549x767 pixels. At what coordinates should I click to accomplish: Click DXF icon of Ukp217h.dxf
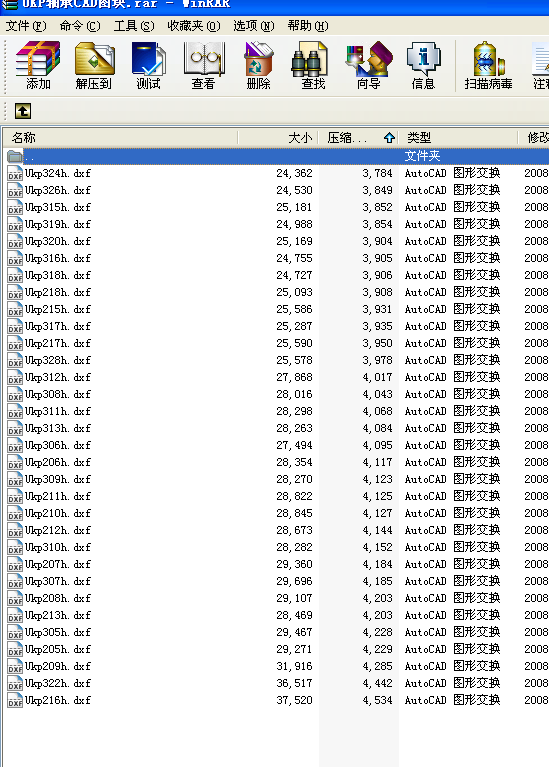tap(15, 343)
